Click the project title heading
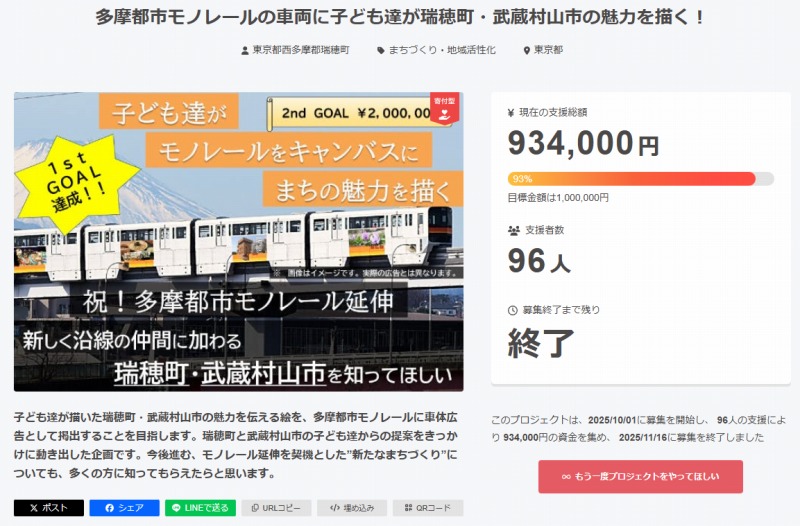The image size is (800, 526). tap(399, 18)
